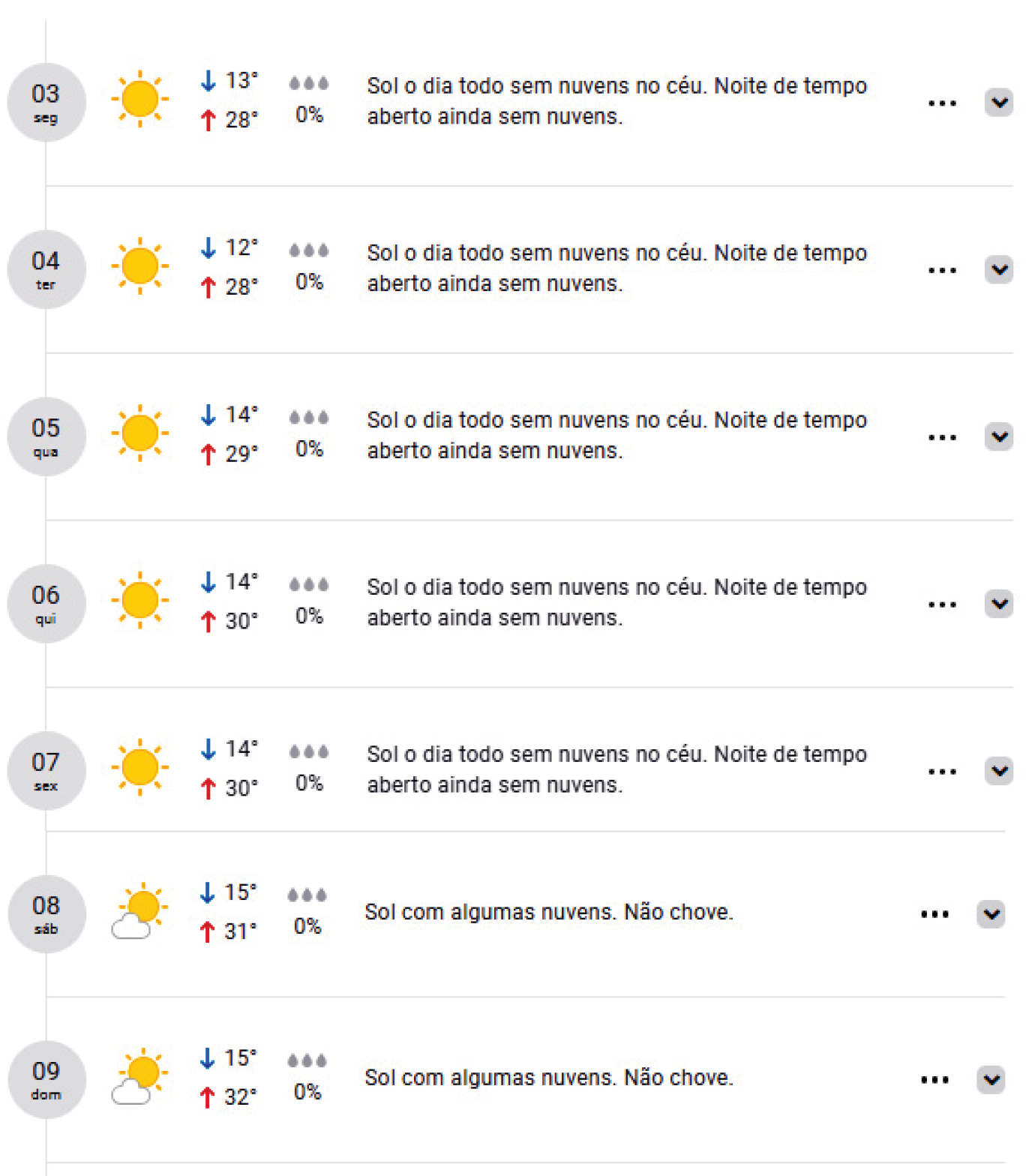Expand the forecast details for Friday 07
Viewport: 1032px width, 1176px height.
pyautogui.click(x=998, y=771)
